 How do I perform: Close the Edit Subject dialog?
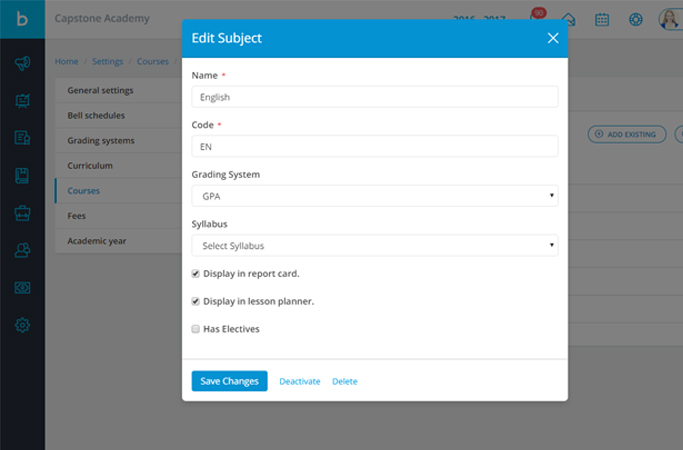click(553, 38)
